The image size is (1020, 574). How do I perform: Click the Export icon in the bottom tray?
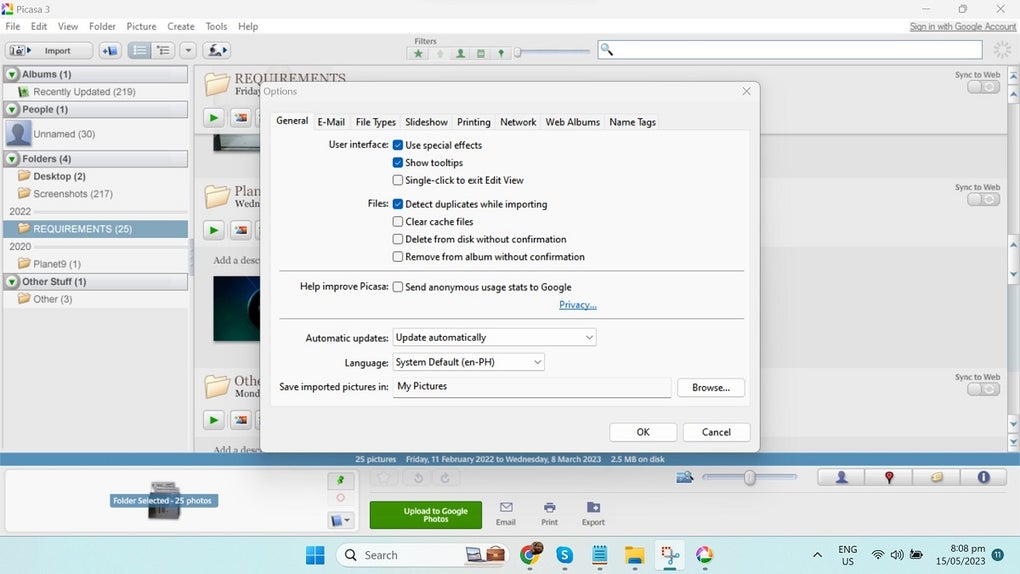(593, 513)
